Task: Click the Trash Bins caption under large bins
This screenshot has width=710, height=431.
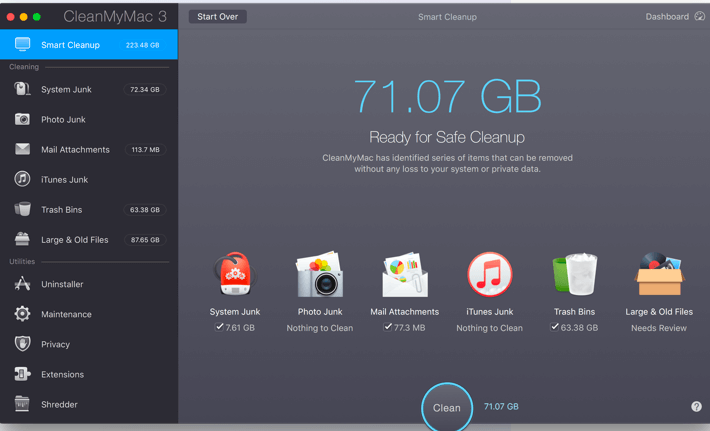Action: (x=574, y=311)
